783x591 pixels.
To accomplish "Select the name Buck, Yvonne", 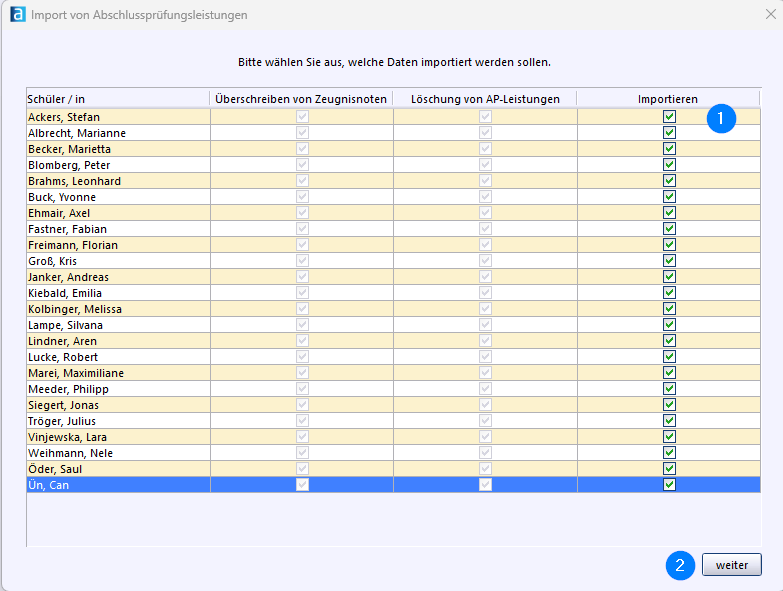I will point(62,197).
